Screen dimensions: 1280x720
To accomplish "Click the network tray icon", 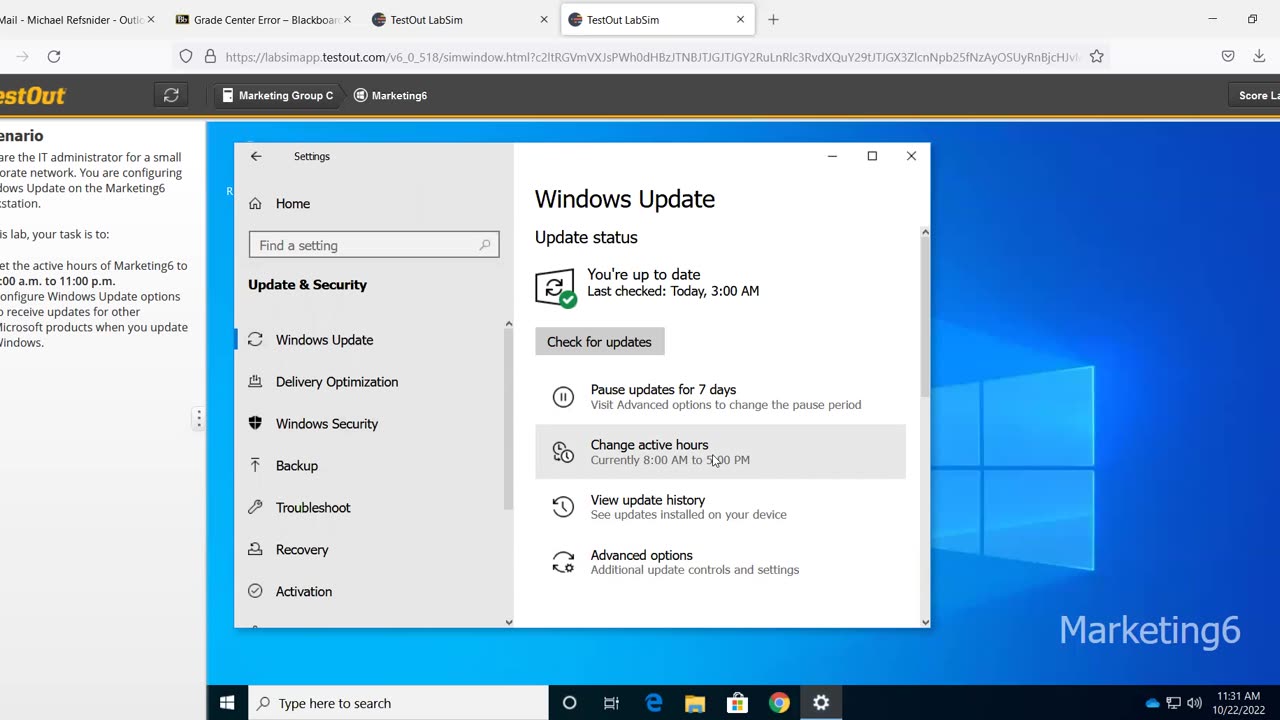I will pyautogui.click(x=1174, y=703).
